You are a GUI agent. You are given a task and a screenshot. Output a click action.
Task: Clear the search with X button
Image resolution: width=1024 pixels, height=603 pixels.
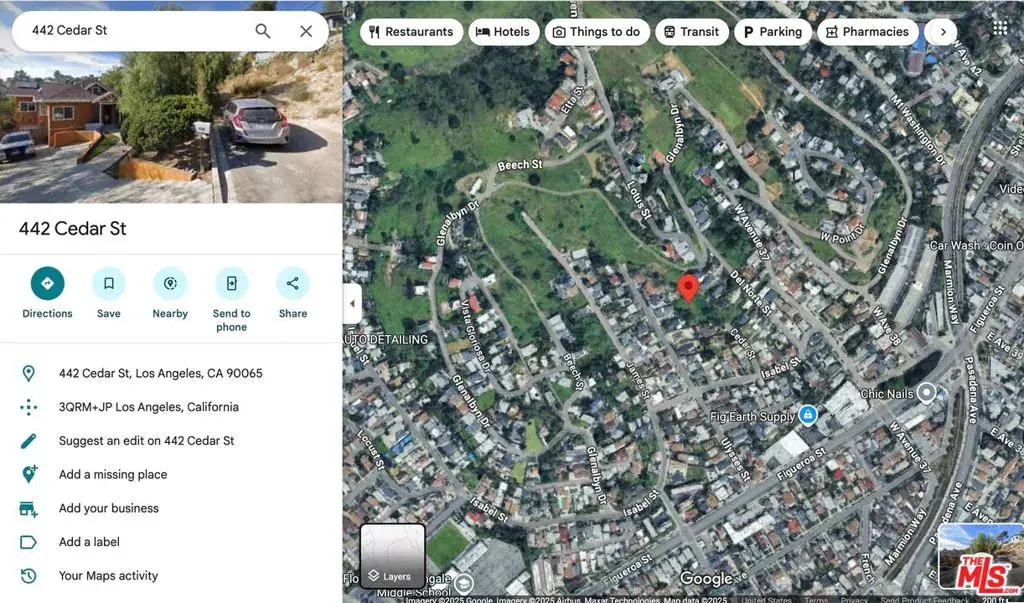(306, 31)
